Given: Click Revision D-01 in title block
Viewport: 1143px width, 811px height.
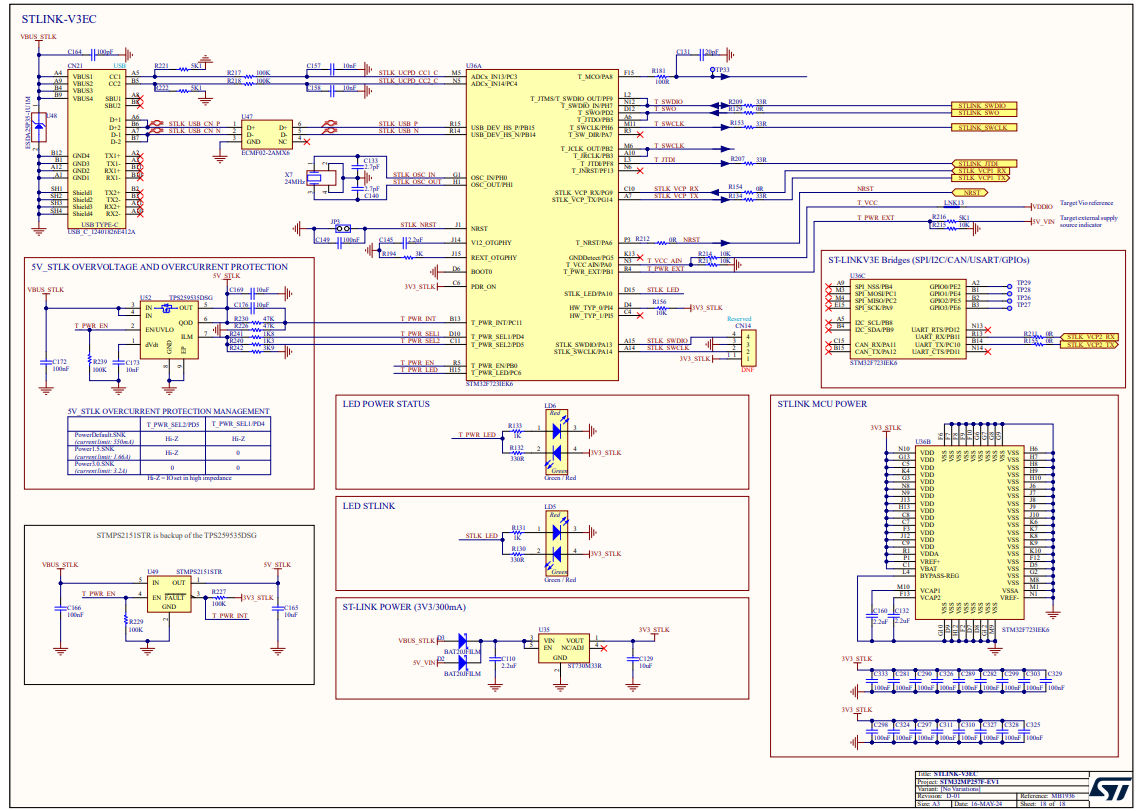Looking at the screenshot, I should tap(940, 796).
